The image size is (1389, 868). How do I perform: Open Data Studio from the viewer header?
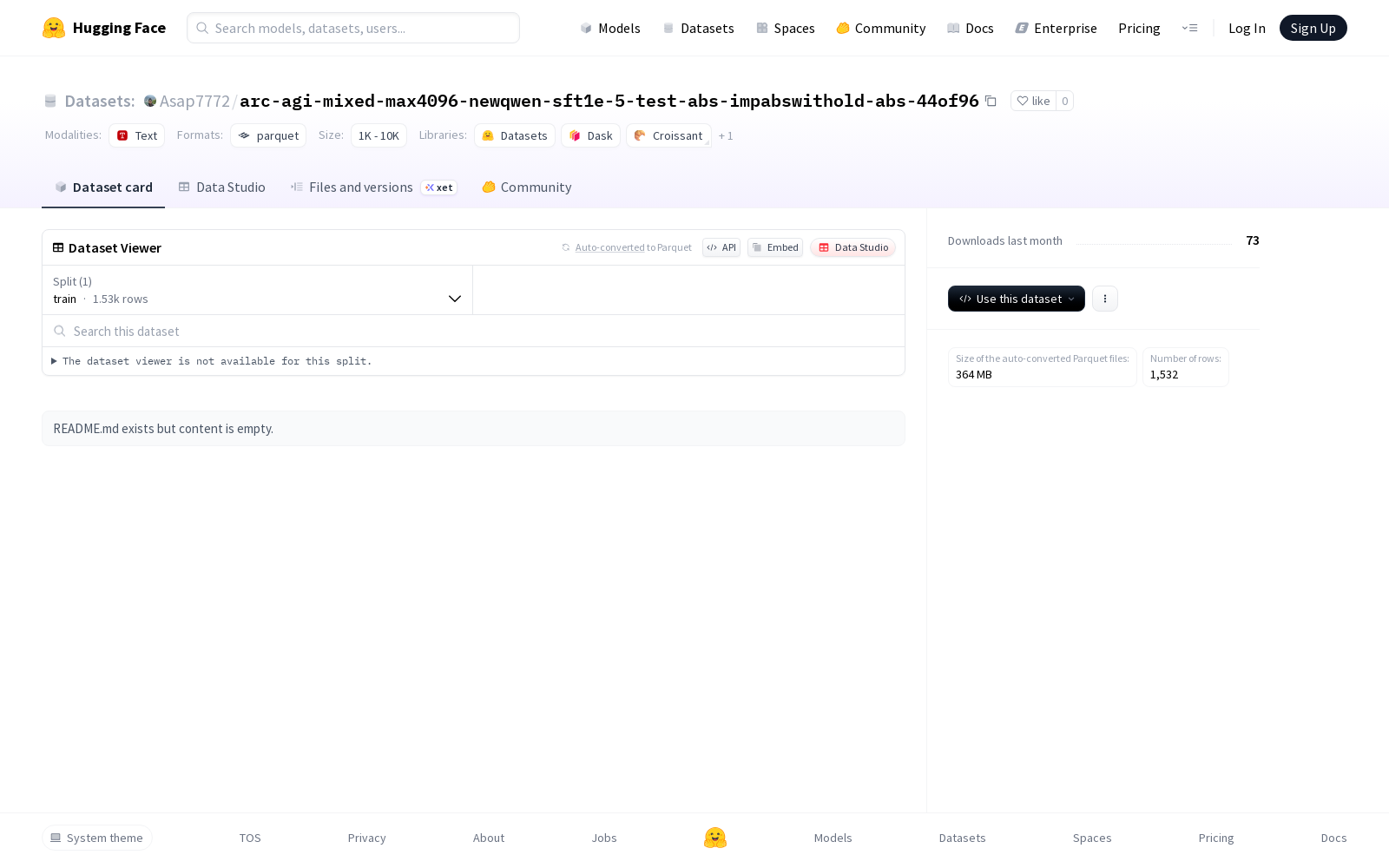[852, 247]
